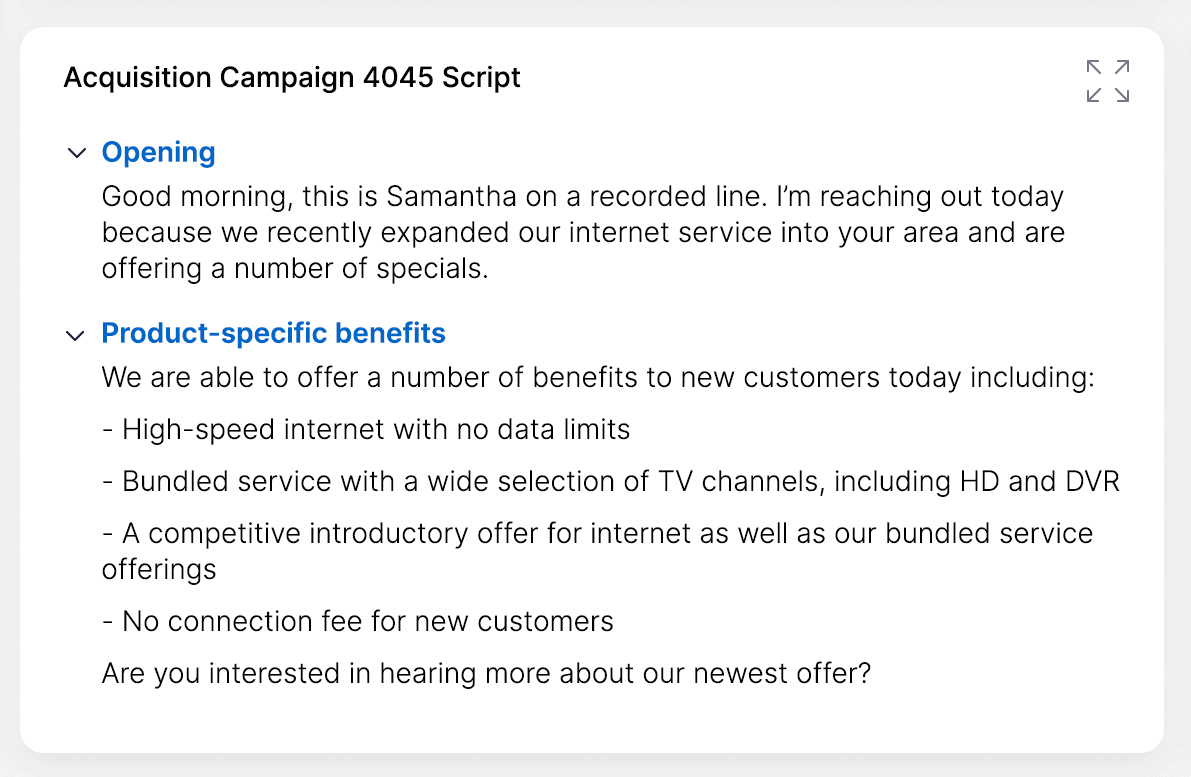Click the Good morning greeting paragraph

pyautogui.click(x=583, y=232)
